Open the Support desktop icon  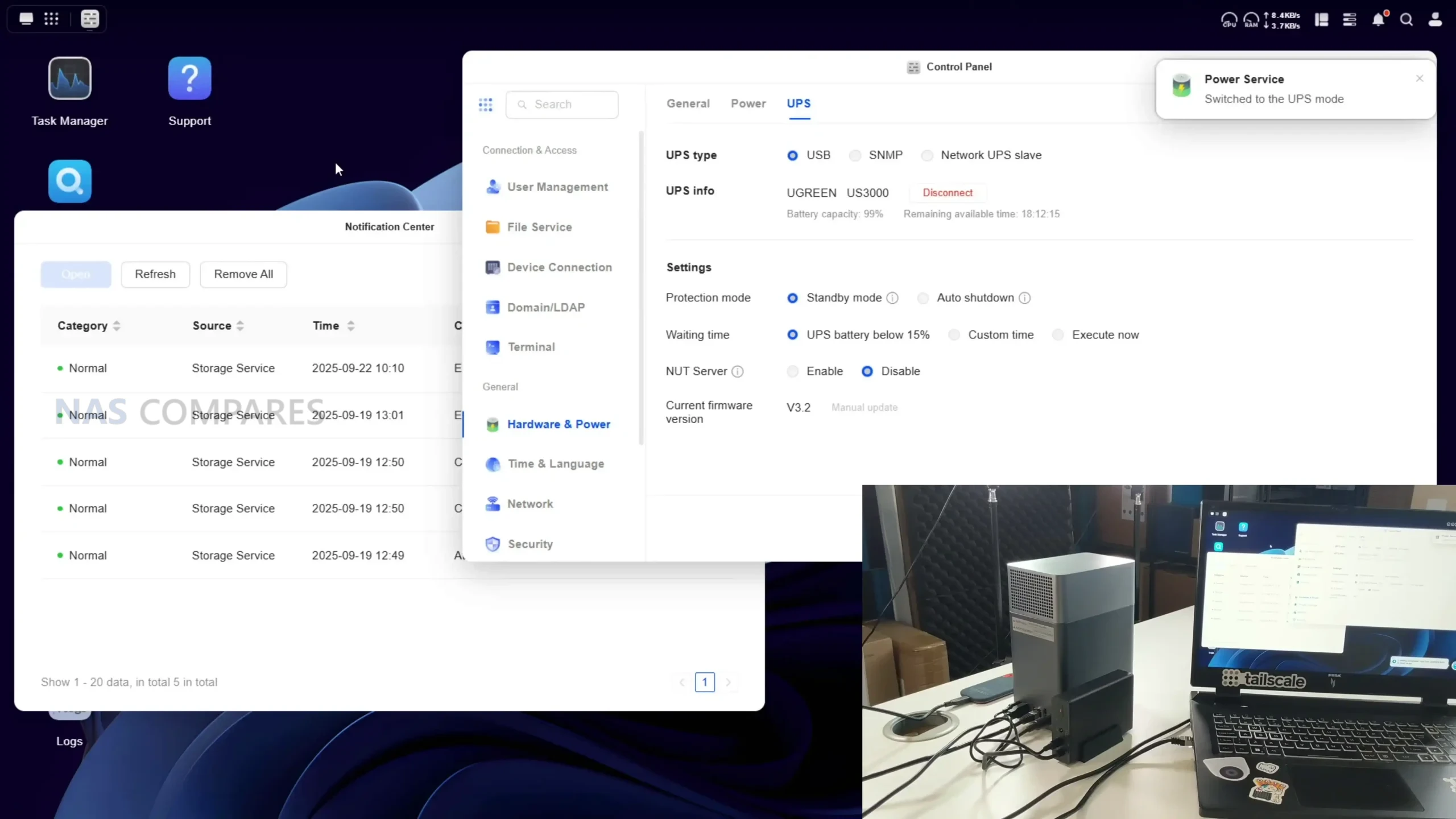(x=189, y=78)
